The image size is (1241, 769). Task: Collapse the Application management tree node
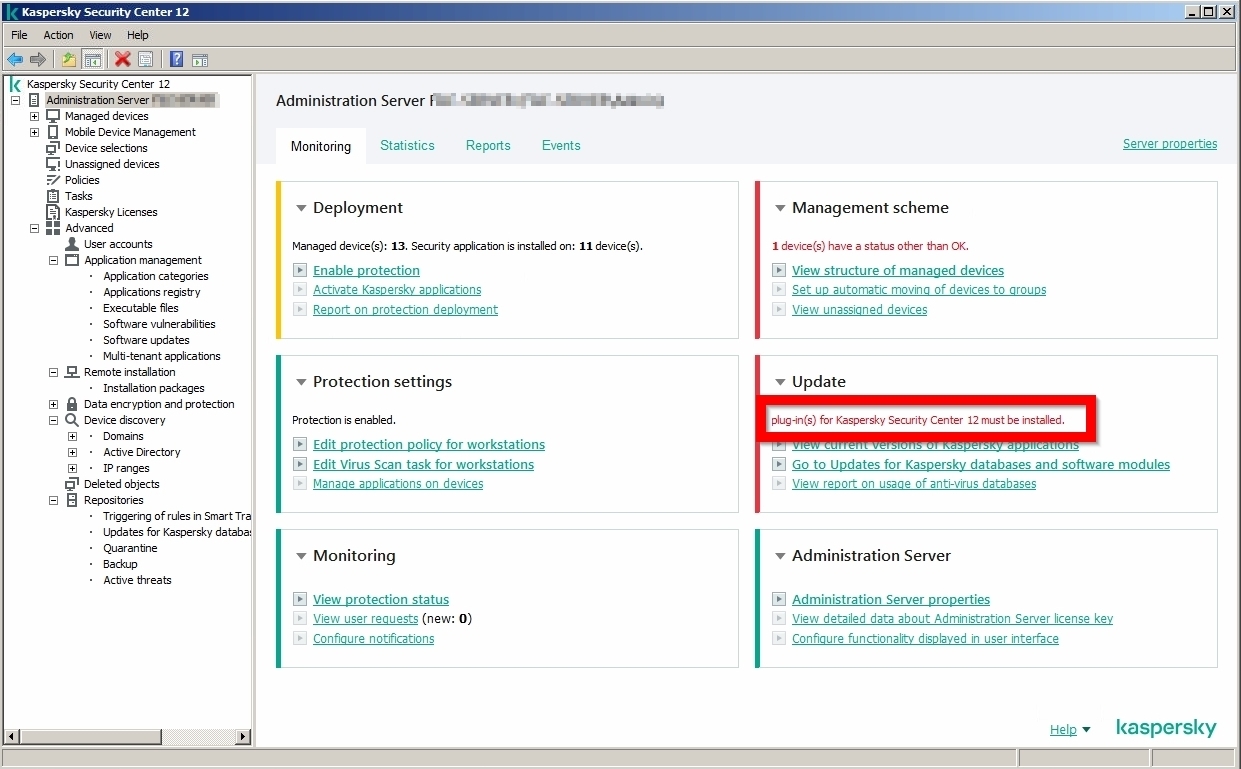click(53, 260)
